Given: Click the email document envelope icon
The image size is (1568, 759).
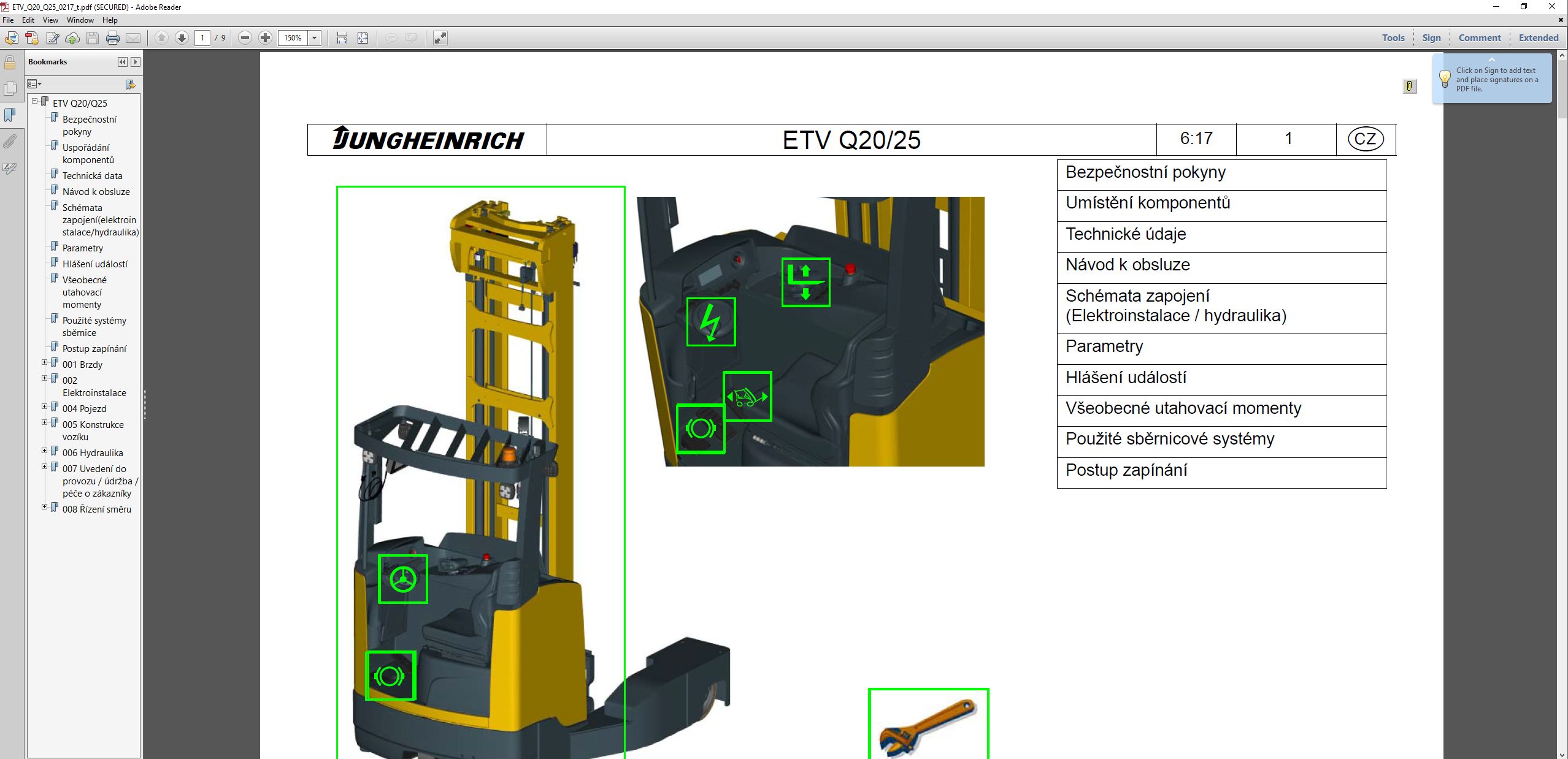Looking at the screenshot, I should click(x=134, y=37).
